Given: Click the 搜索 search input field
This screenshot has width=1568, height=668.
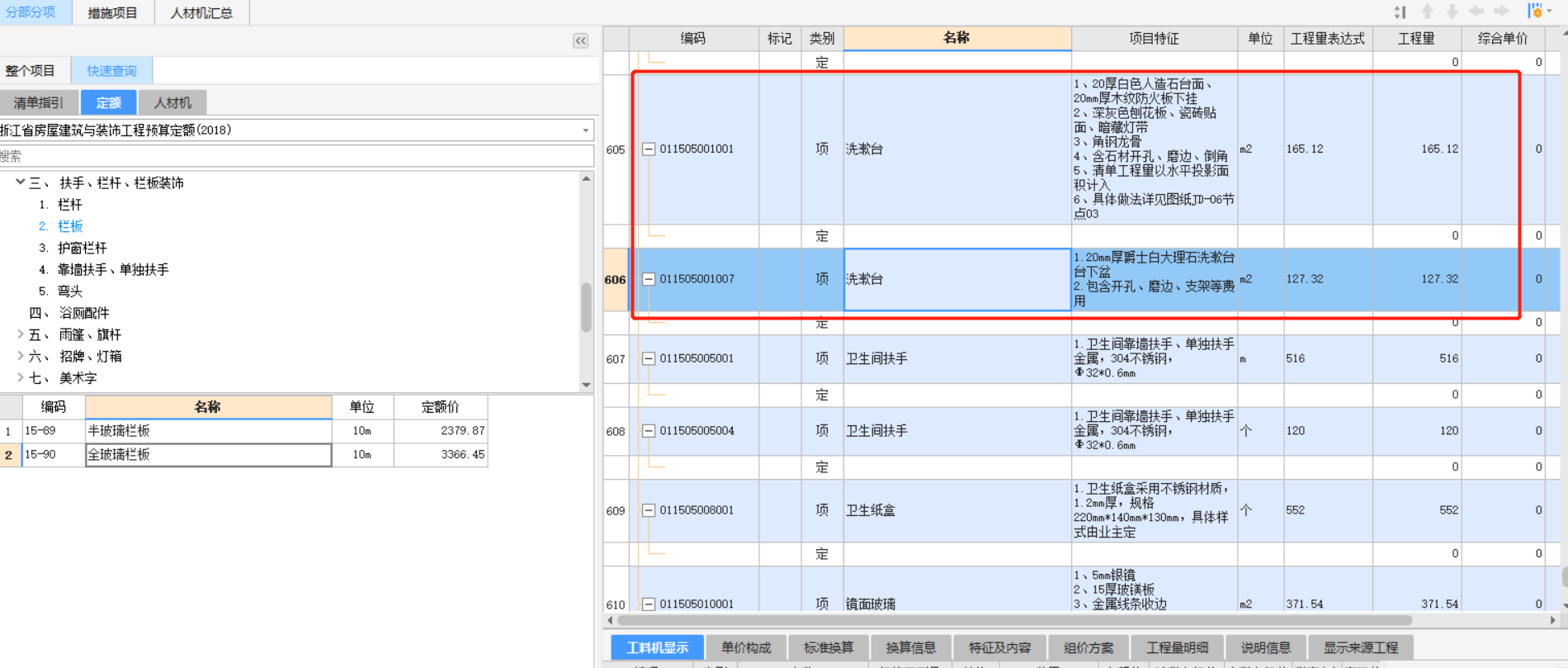Looking at the screenshot, I should click(x=297, y=156).
